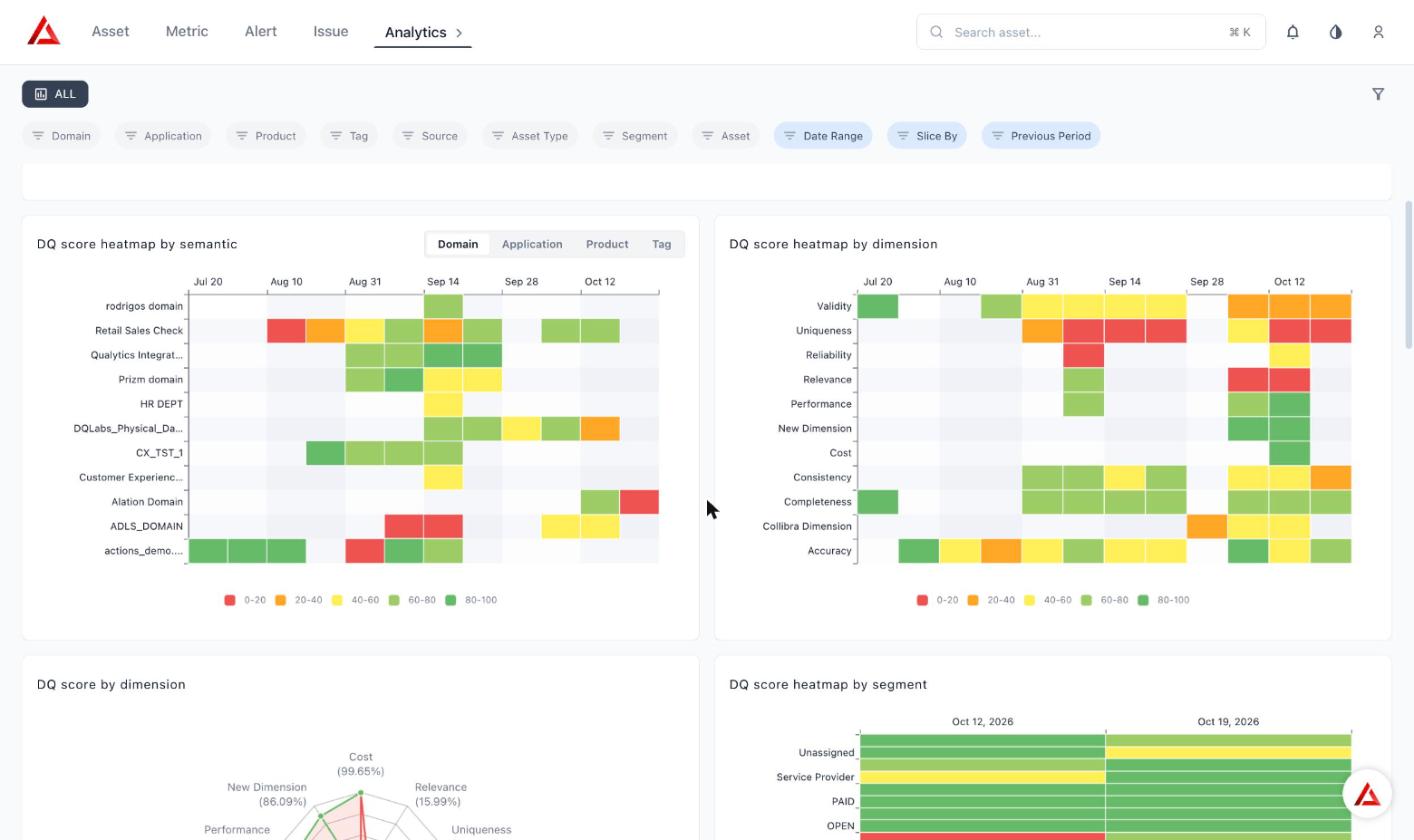Go to the Alert menu

[x=260, y=31]
